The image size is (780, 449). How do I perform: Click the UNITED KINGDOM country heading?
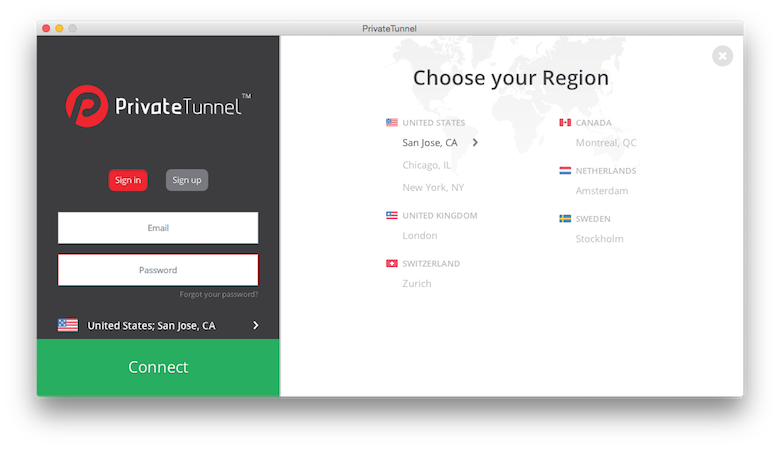(440, 216)
